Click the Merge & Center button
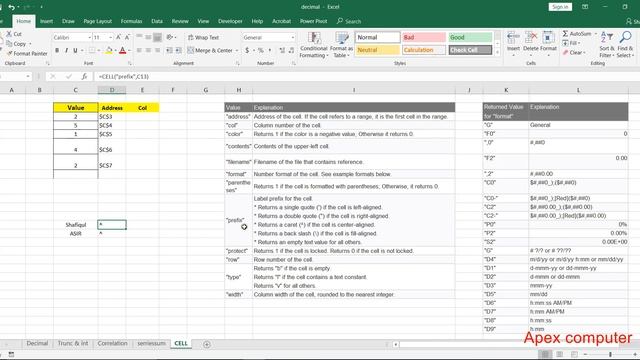640x360 pixels. 210,50
